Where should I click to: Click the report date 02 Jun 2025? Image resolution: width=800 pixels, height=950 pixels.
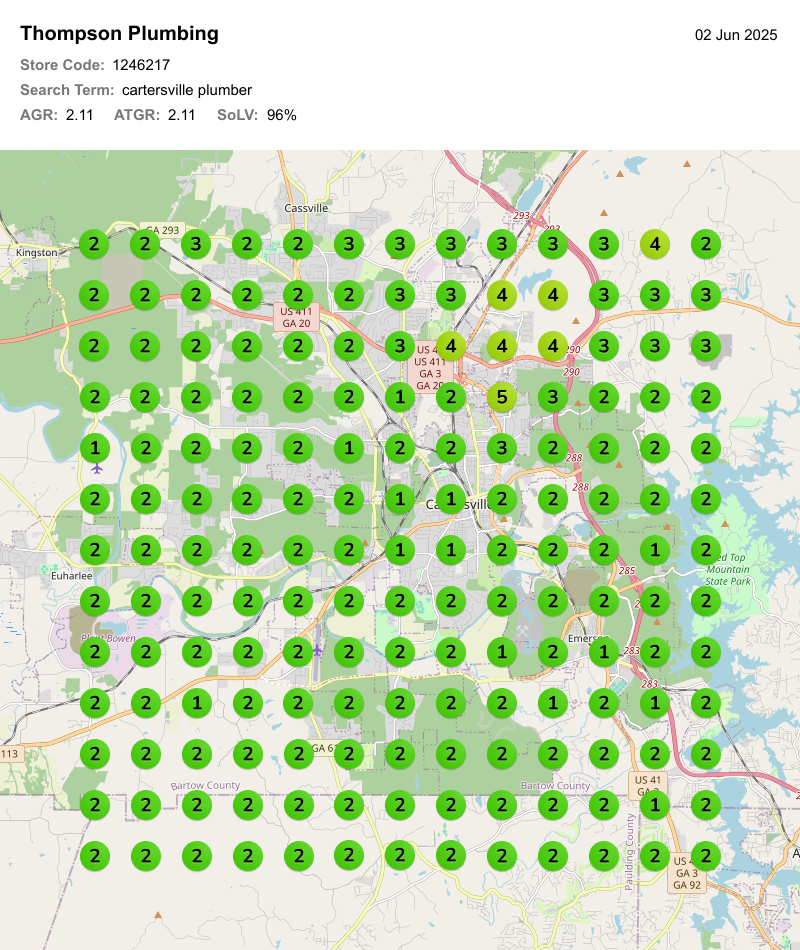coord(736,35)
